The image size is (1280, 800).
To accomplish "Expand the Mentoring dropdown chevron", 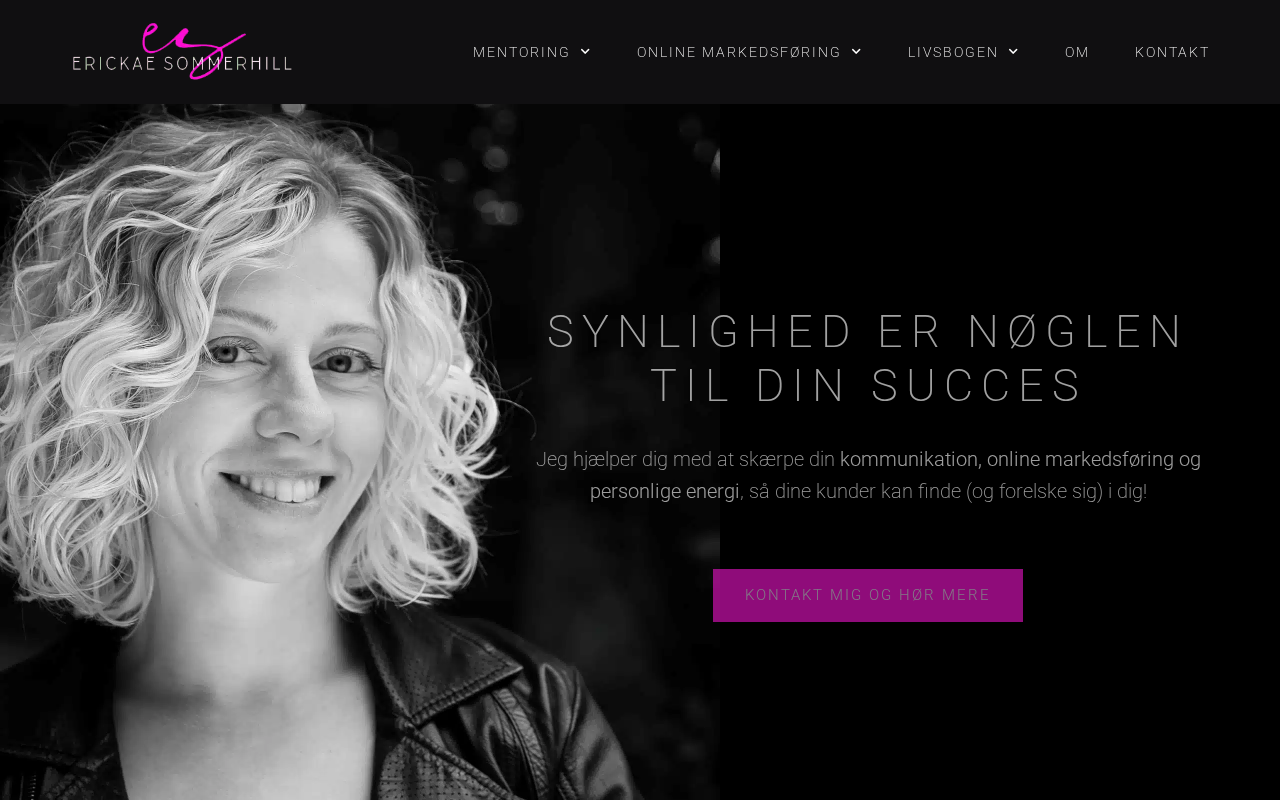I will (585, 52).
